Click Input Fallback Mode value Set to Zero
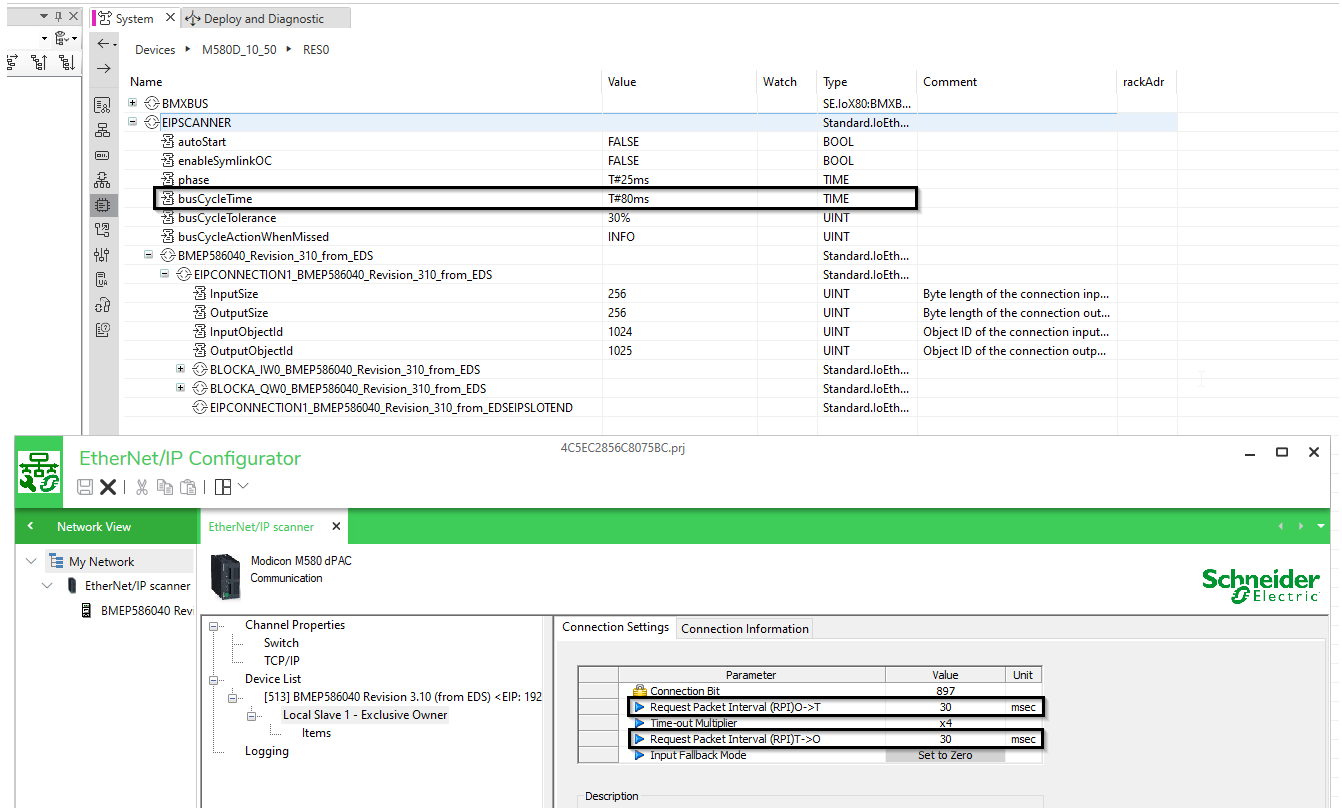The height and width of the screenshot is (808, 1342). (x=945, y=755)
